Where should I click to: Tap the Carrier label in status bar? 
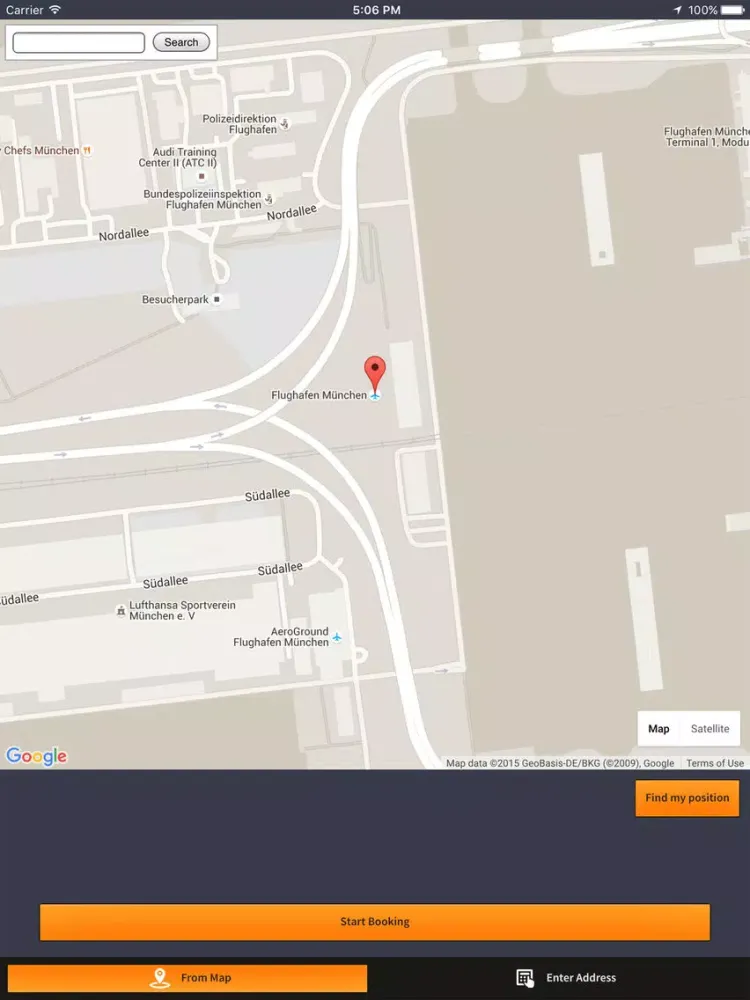(x=24, y=10)
